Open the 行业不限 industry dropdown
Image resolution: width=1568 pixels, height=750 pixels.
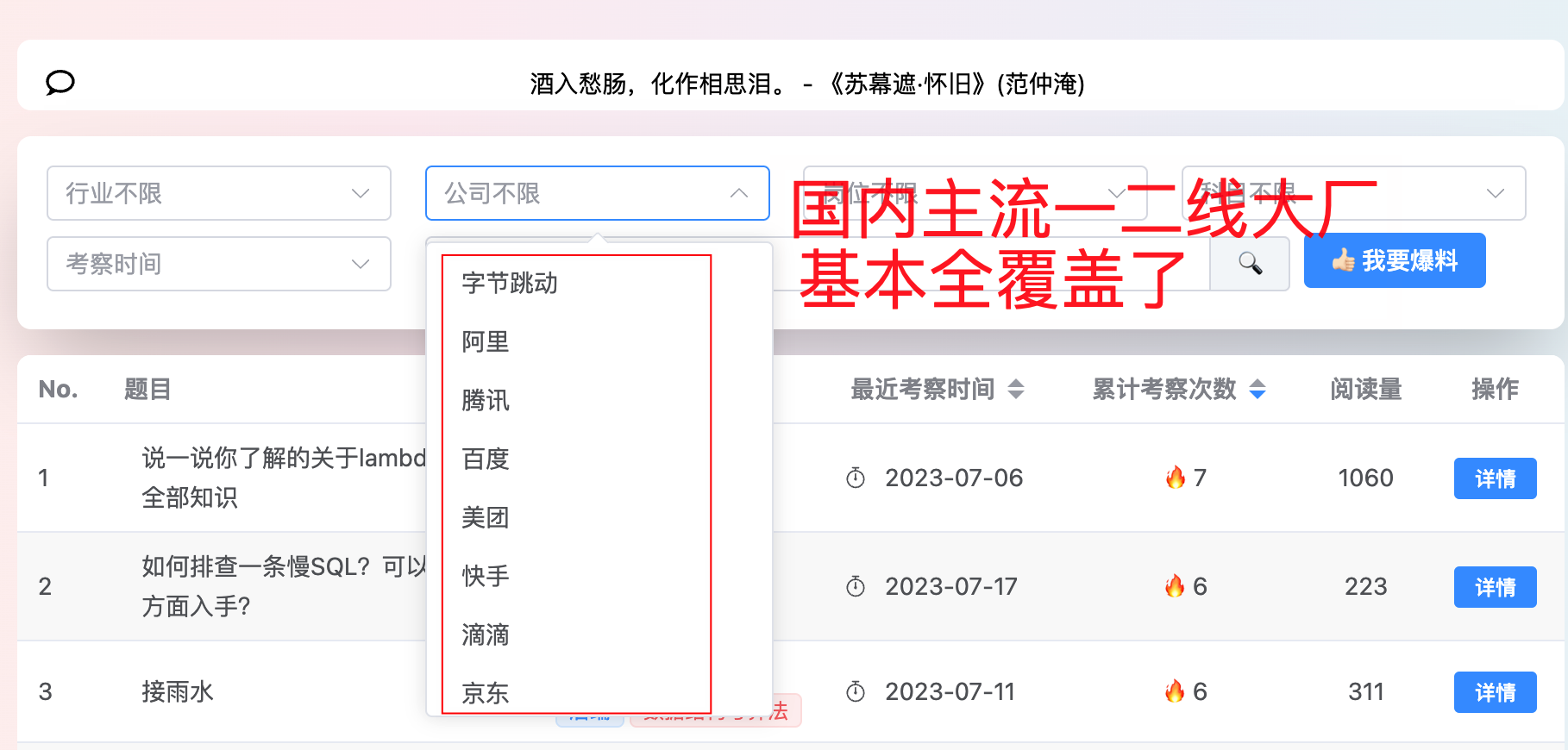tap(219, 193)
